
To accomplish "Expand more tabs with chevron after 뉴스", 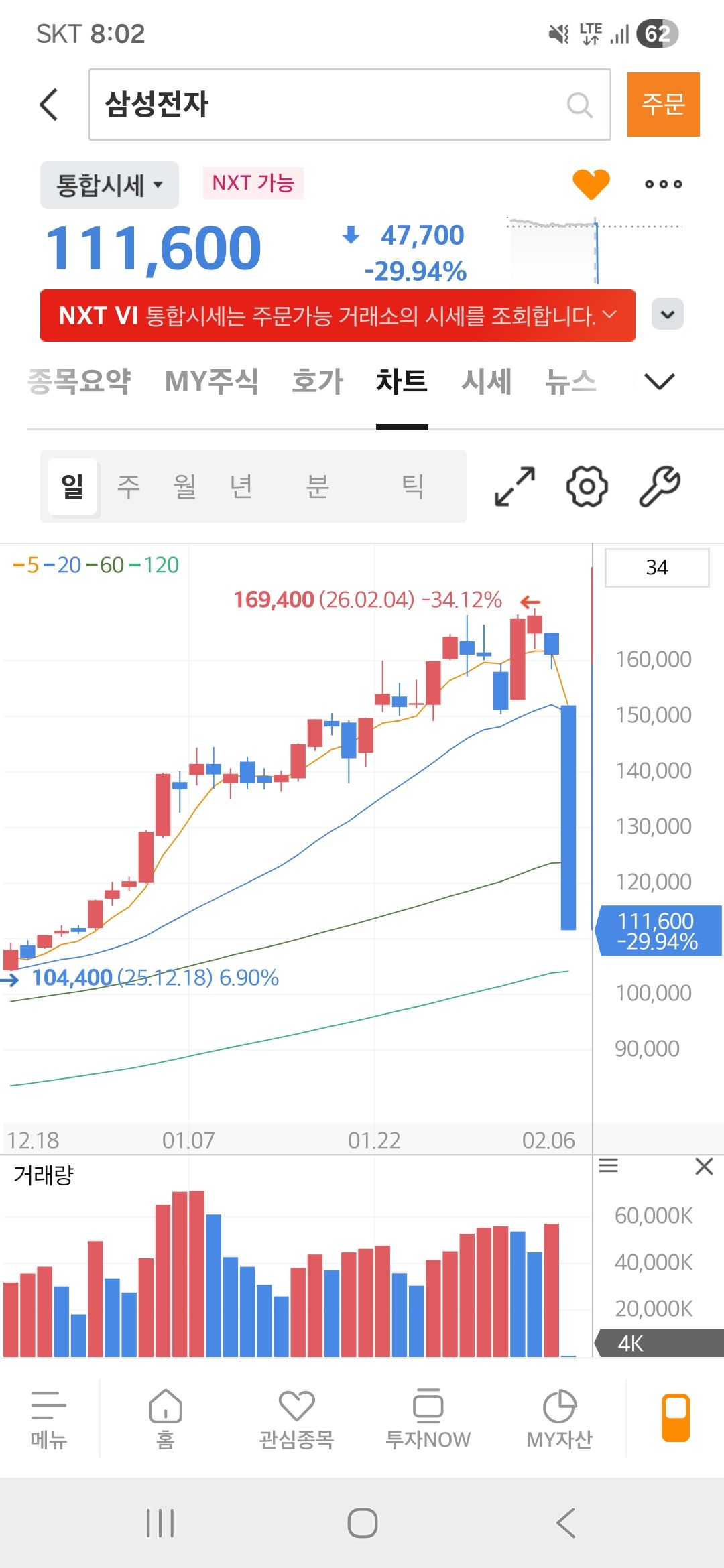I will point(659,381).
